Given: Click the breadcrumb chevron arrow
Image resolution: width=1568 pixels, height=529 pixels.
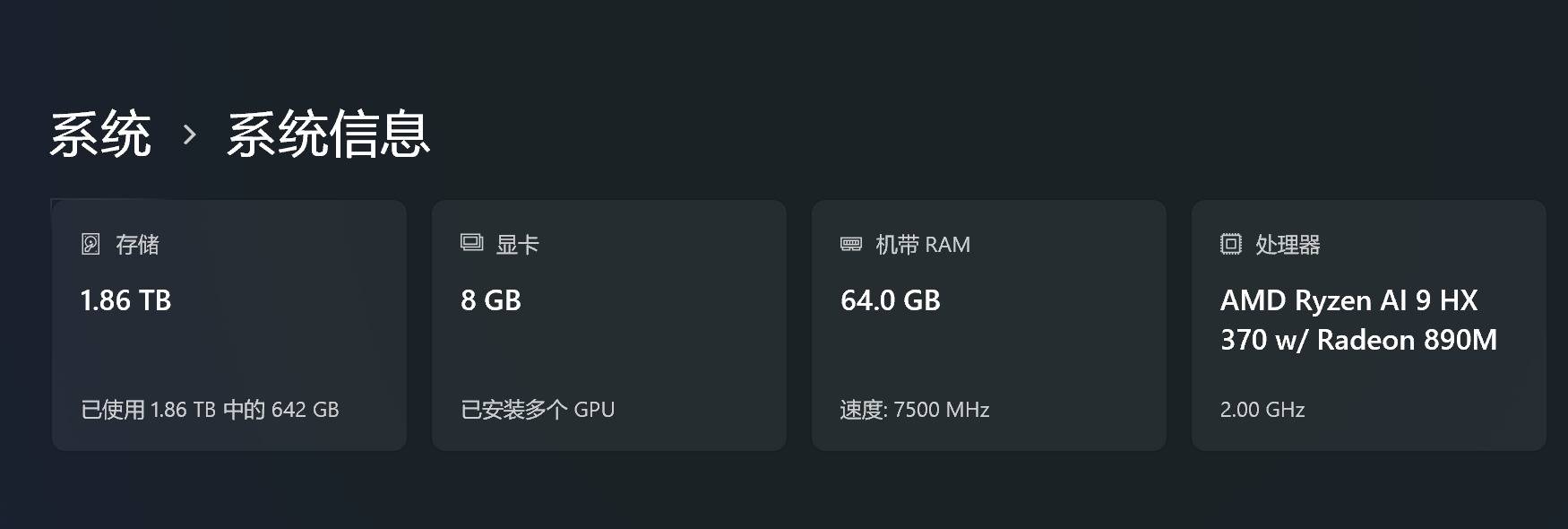Looking at the screenshot, I should 189,135.
